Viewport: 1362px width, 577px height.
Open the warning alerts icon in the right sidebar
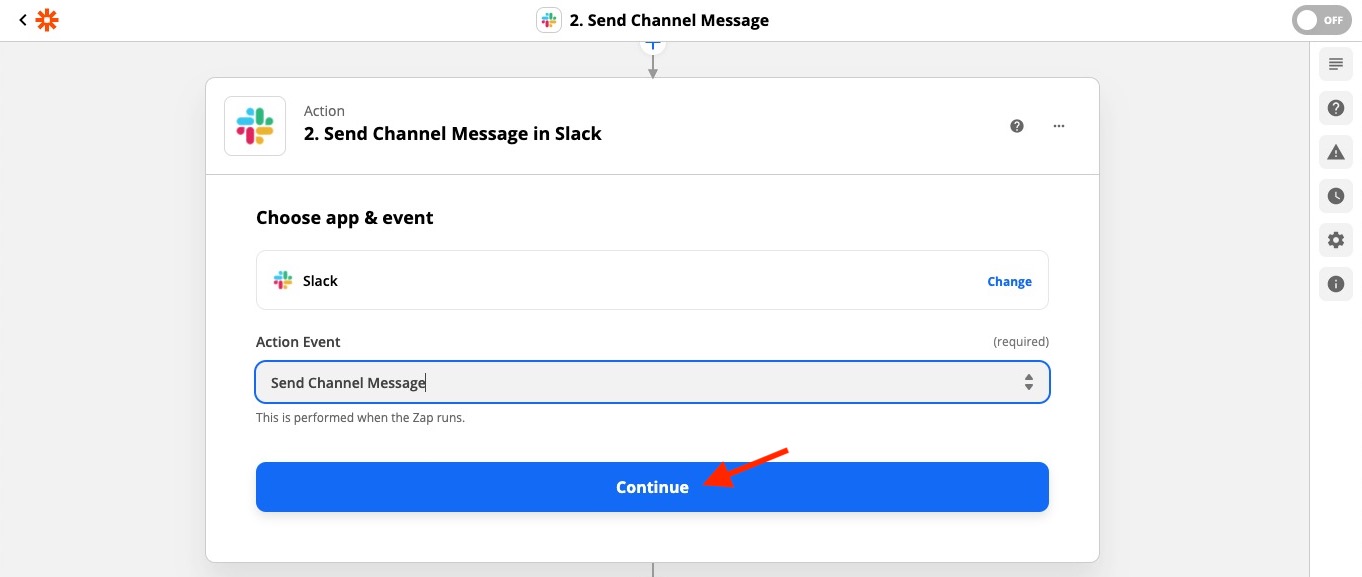pos(1335,152)
